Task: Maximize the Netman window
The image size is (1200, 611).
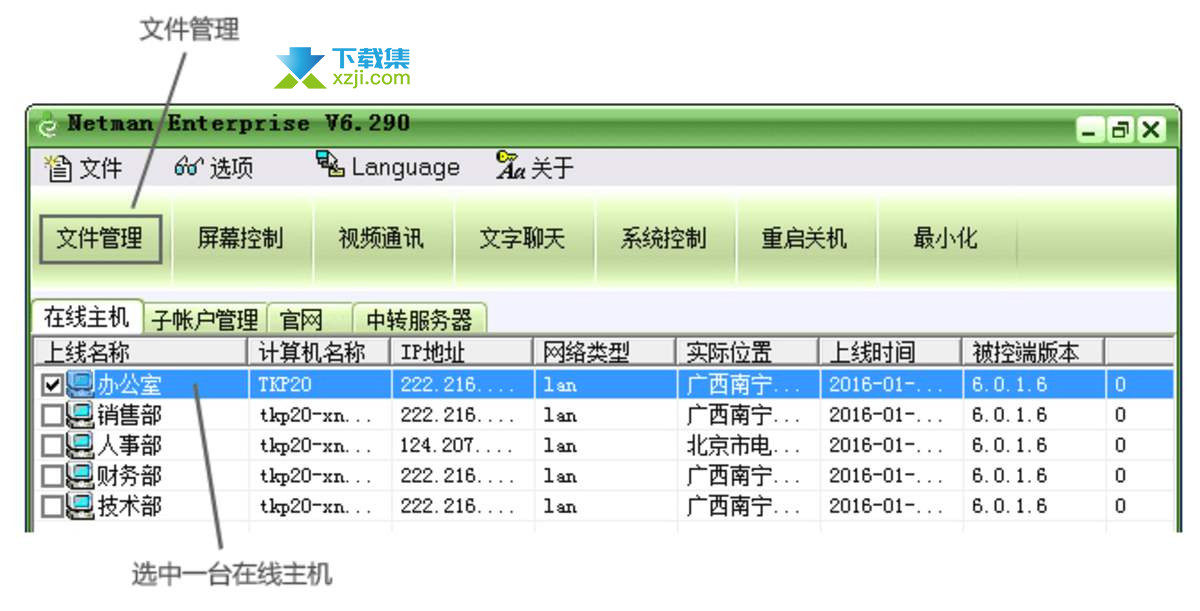Action: [1120, 130]
